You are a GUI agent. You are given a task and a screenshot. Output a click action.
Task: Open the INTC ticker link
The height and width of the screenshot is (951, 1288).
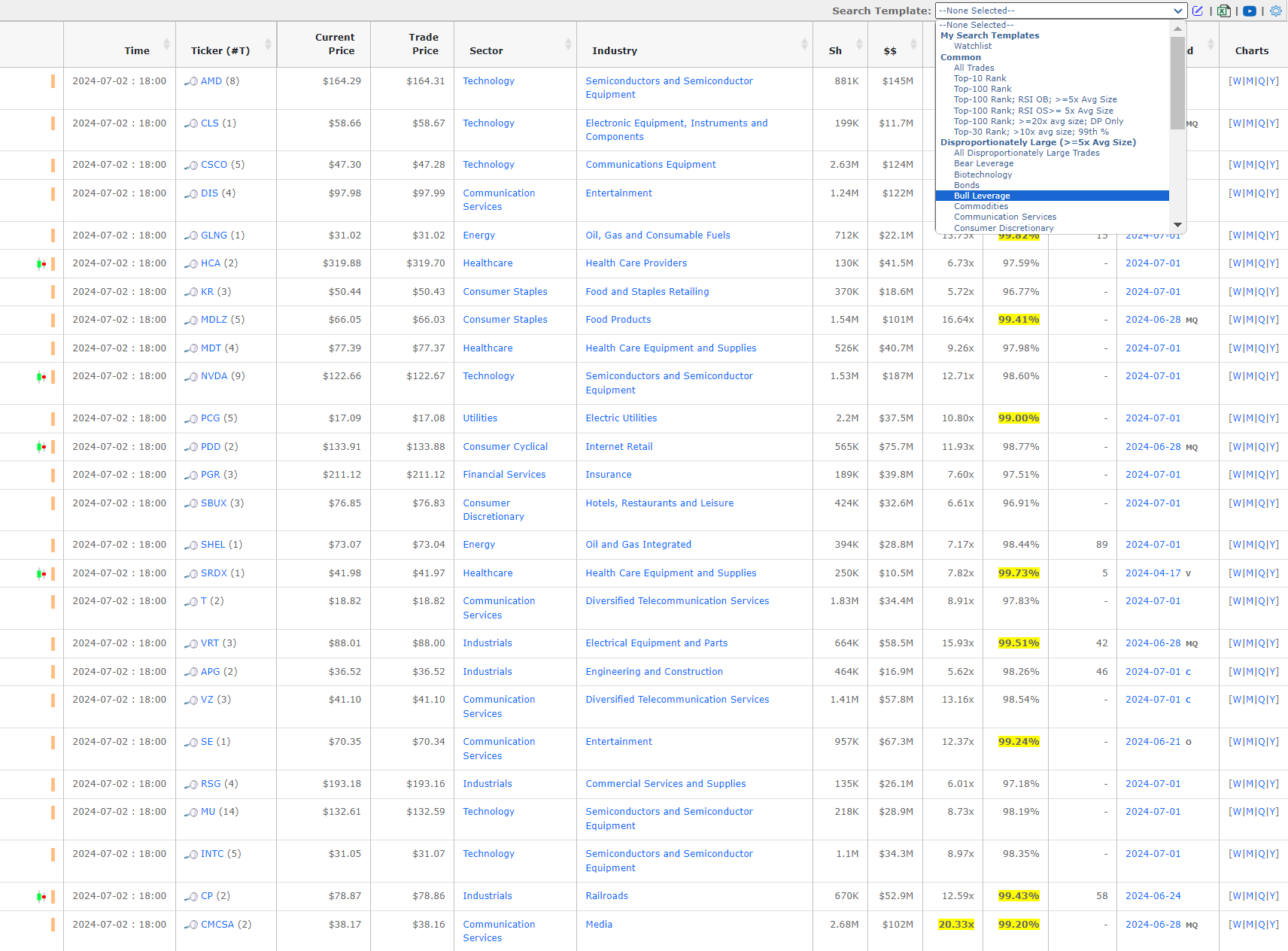tap(212, 854)
